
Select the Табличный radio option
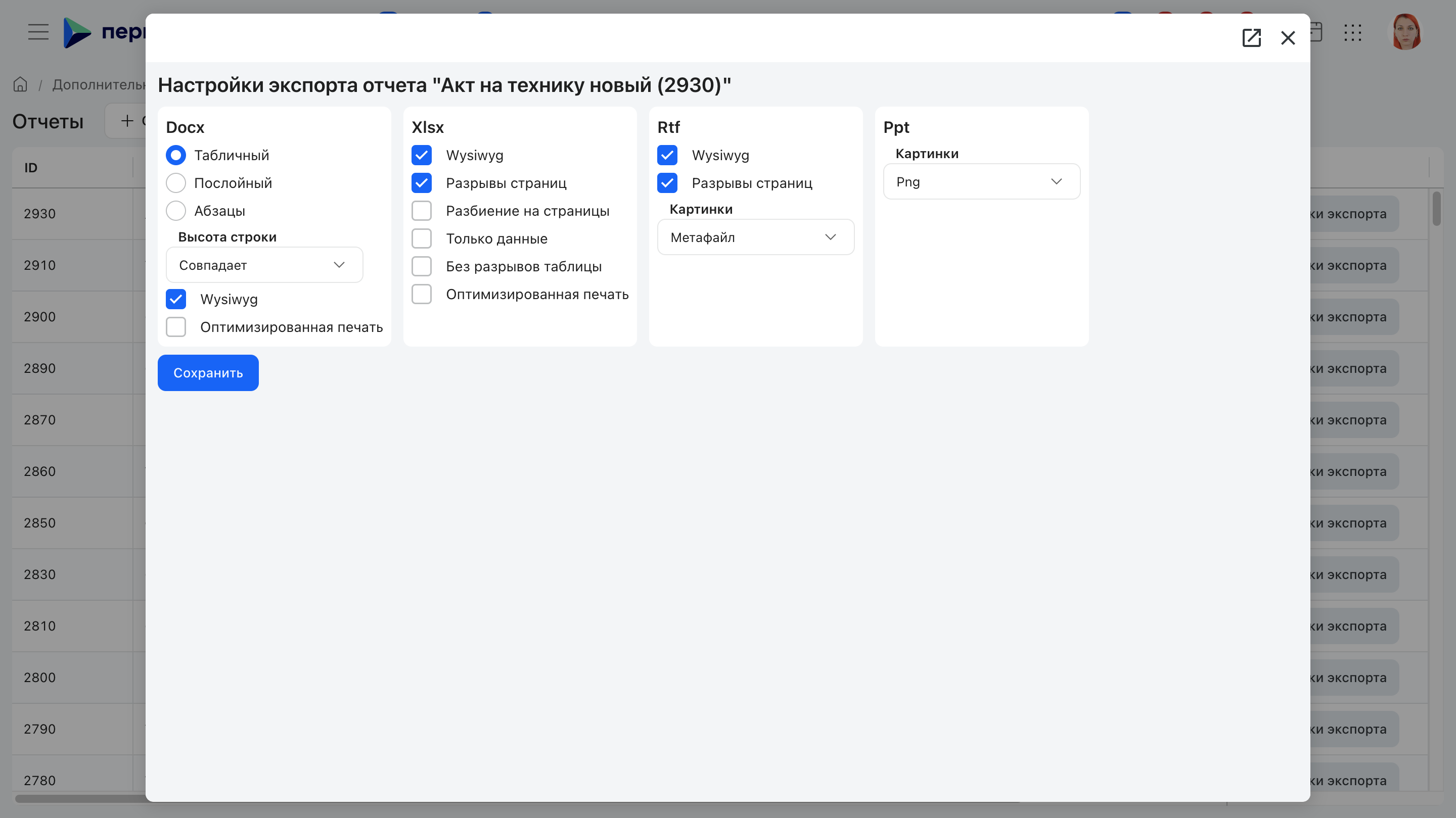pyautogui.click(x=176, y=155)
